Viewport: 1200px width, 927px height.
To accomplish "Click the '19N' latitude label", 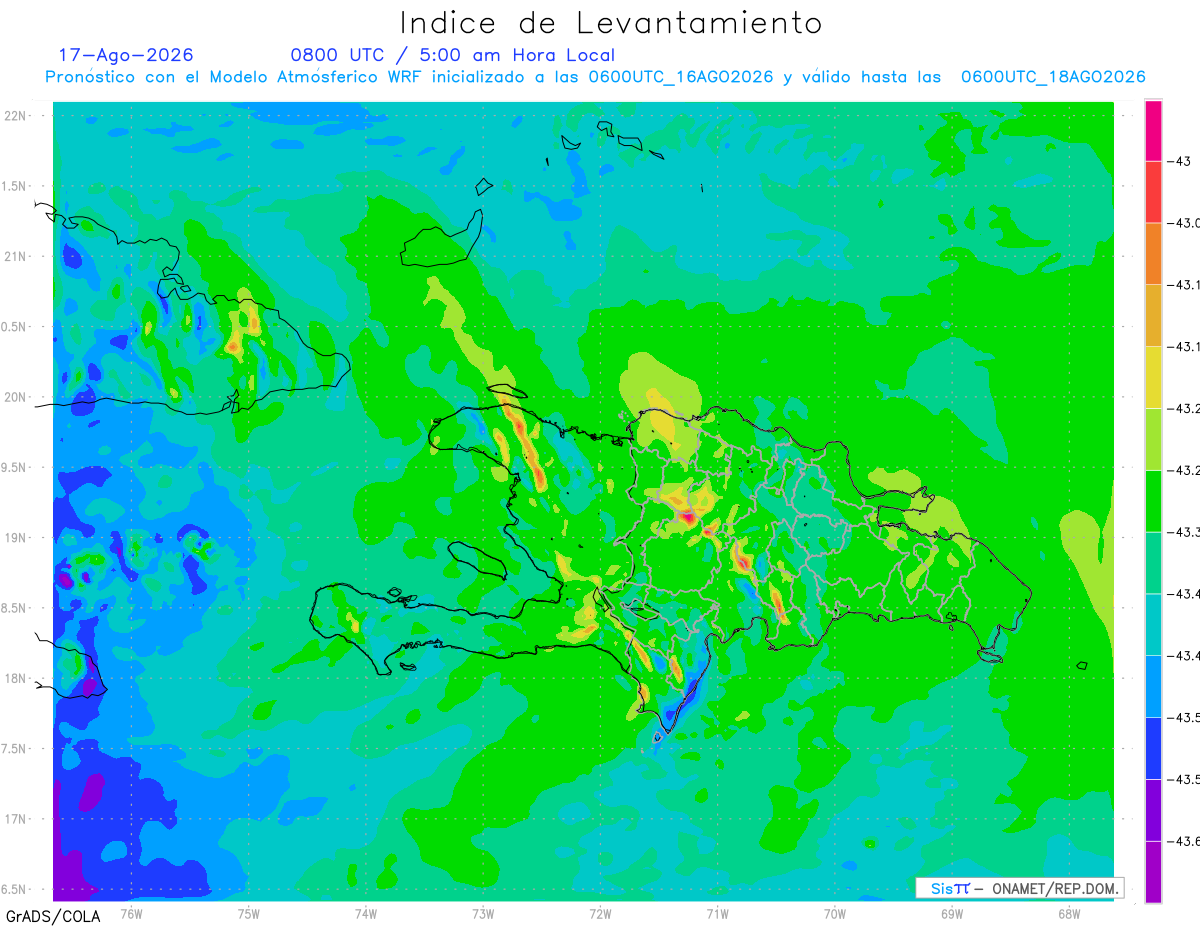I will (x=16, y=538).
